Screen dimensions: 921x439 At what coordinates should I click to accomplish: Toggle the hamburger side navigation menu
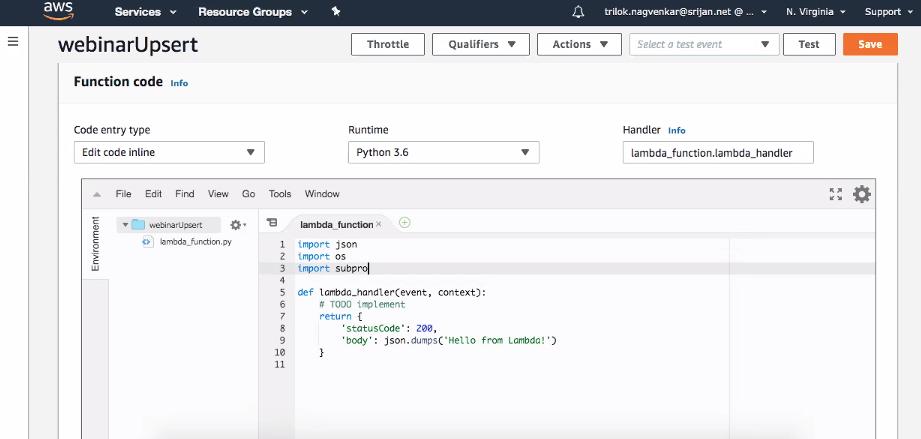[x=13, y=42]
